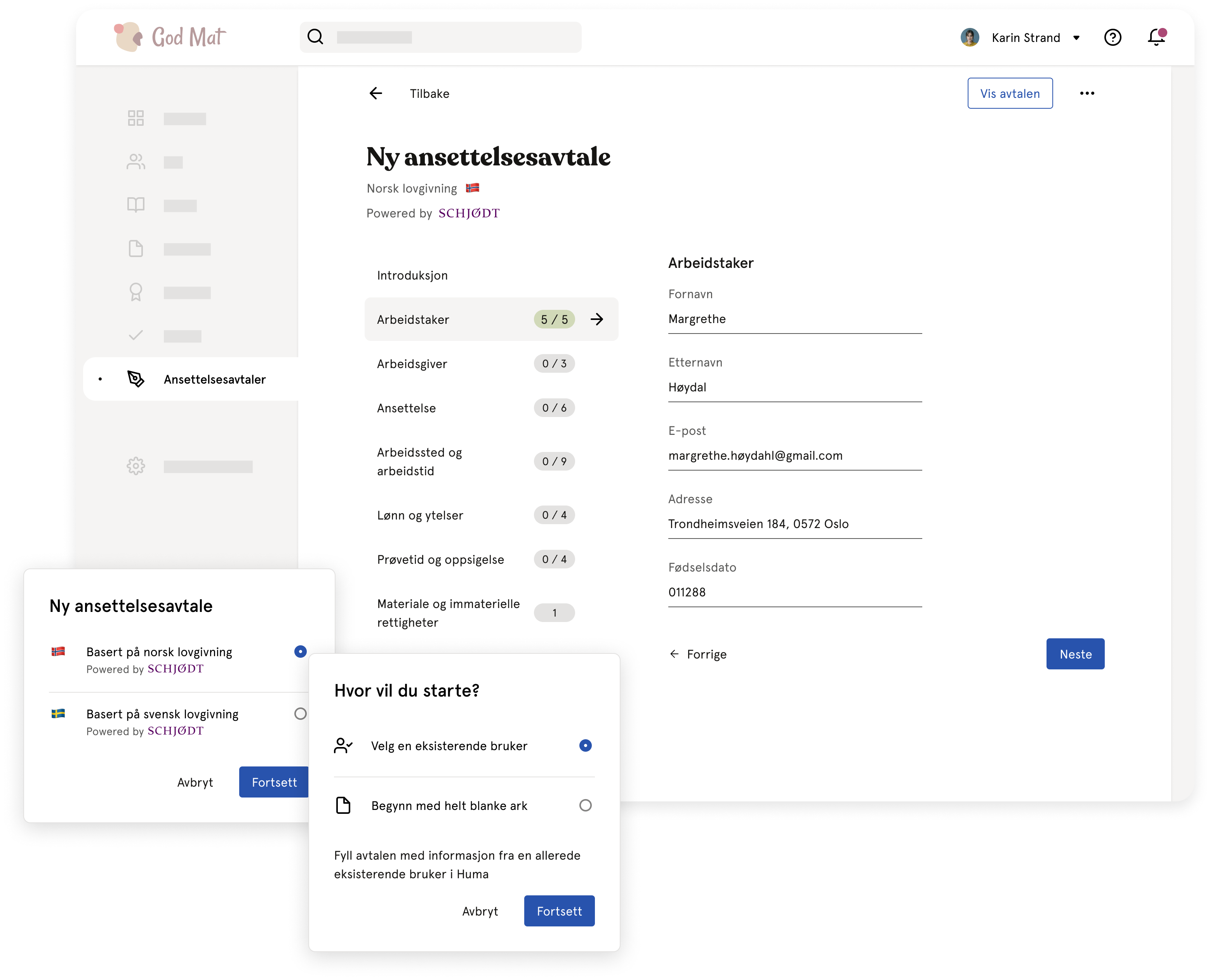Click the back arrow next to Tilbake
Screen dimensions: 1210x980
(x=376, y=93)
